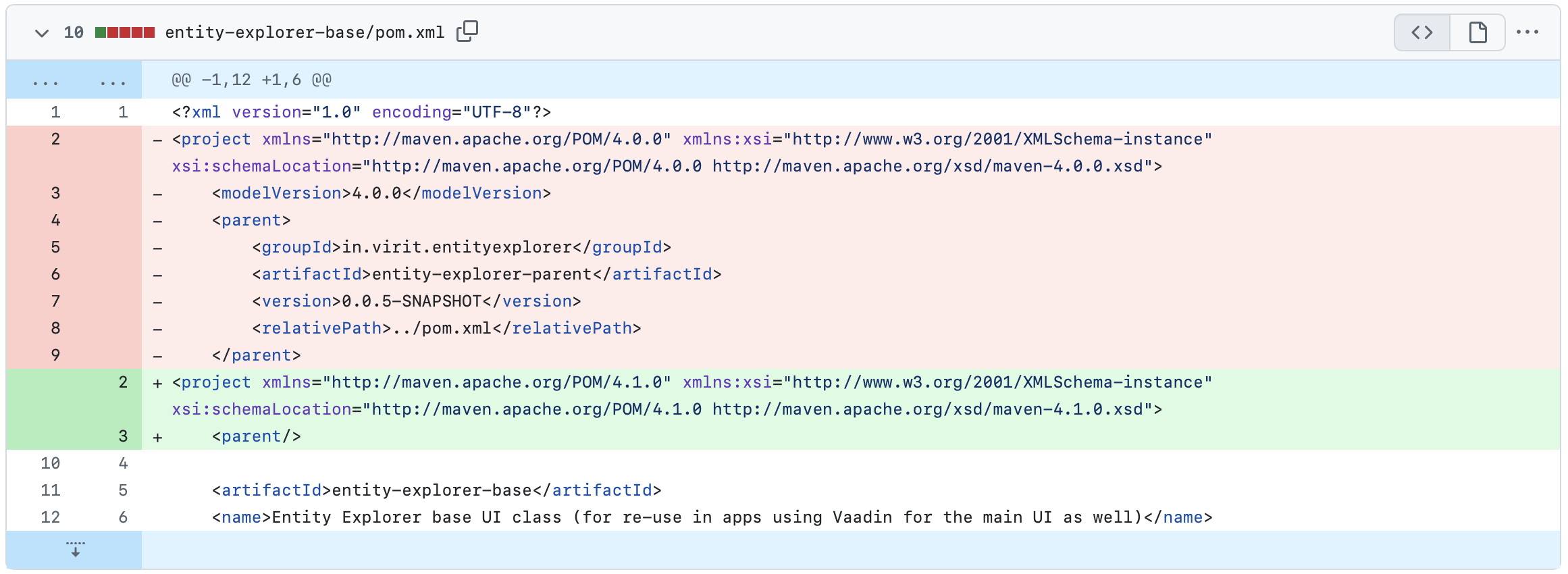Collapse the entity-explorer-base/pom.xml diff
Viewport: 1568px width, 574px height.
pos(41,32)
